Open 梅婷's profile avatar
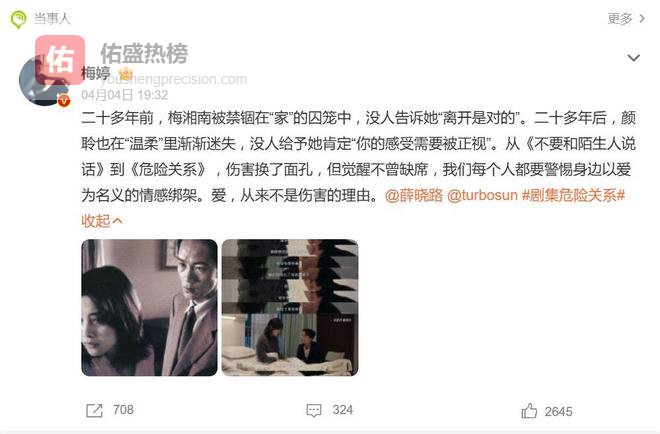660x434 pixels. coord(44,81)
